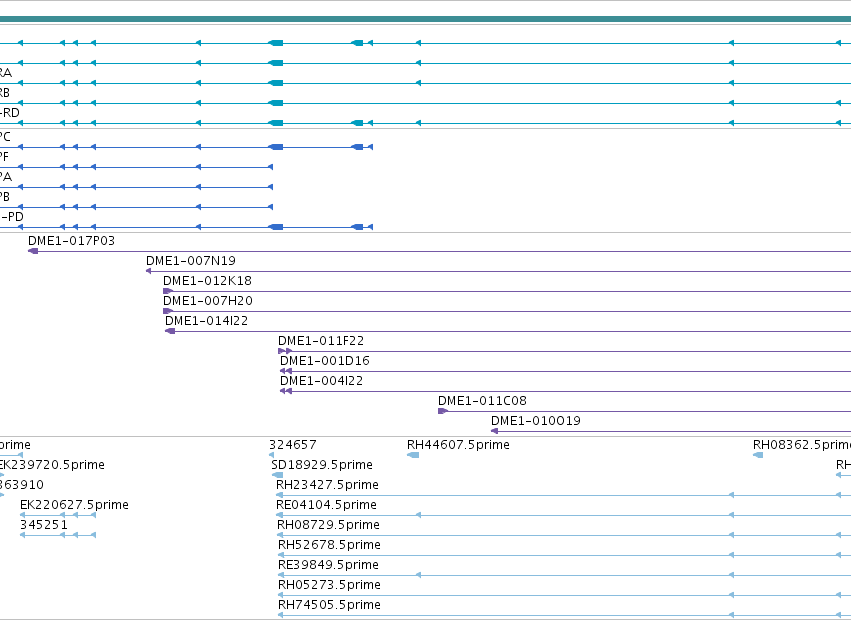Click the 345251 EST label
The image size is (851, 620).
pyautogui.click(x=44, y=526)
